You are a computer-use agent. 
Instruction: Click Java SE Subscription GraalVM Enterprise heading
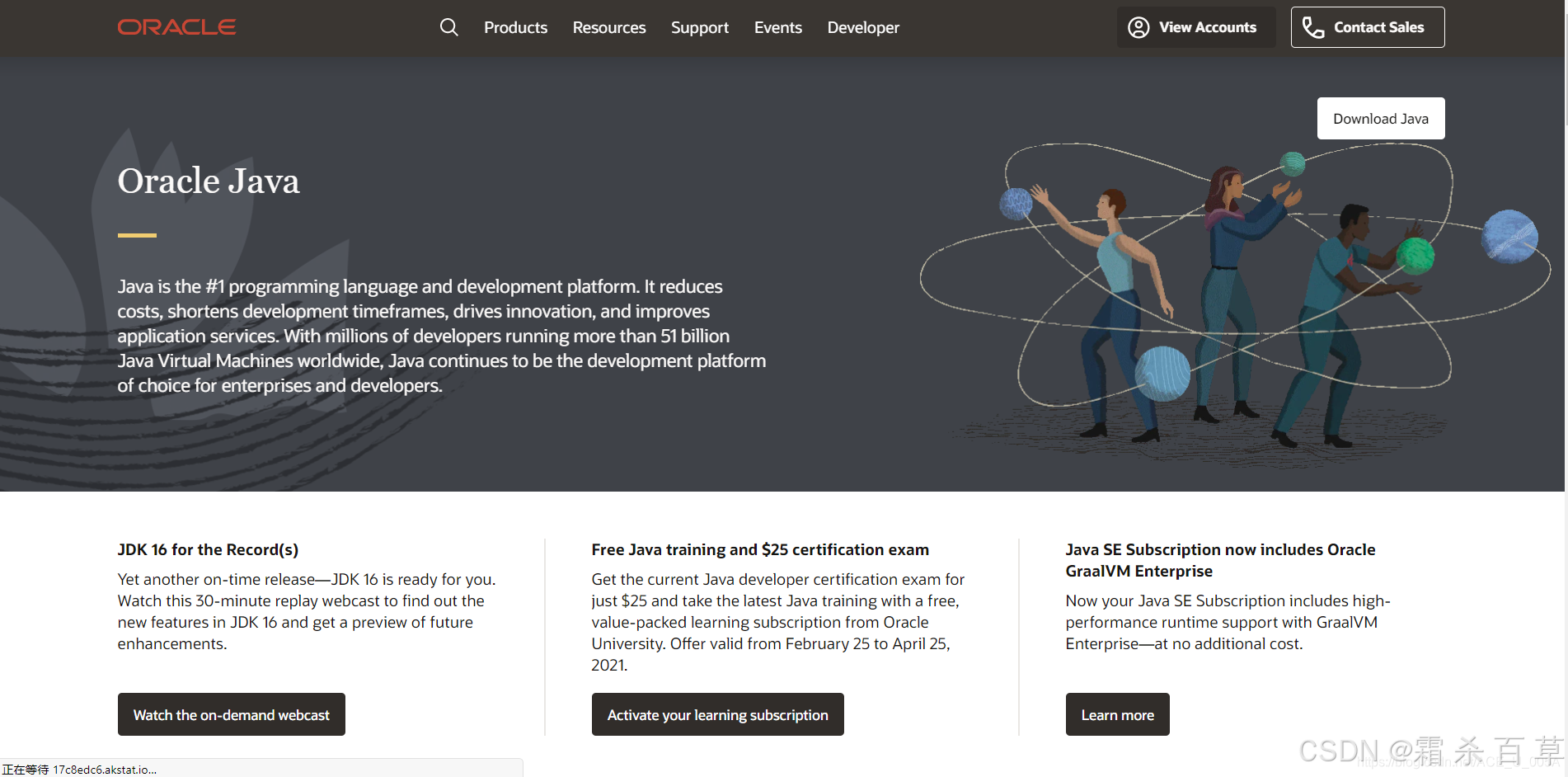pyautogui.click(x=1220, y=560)
